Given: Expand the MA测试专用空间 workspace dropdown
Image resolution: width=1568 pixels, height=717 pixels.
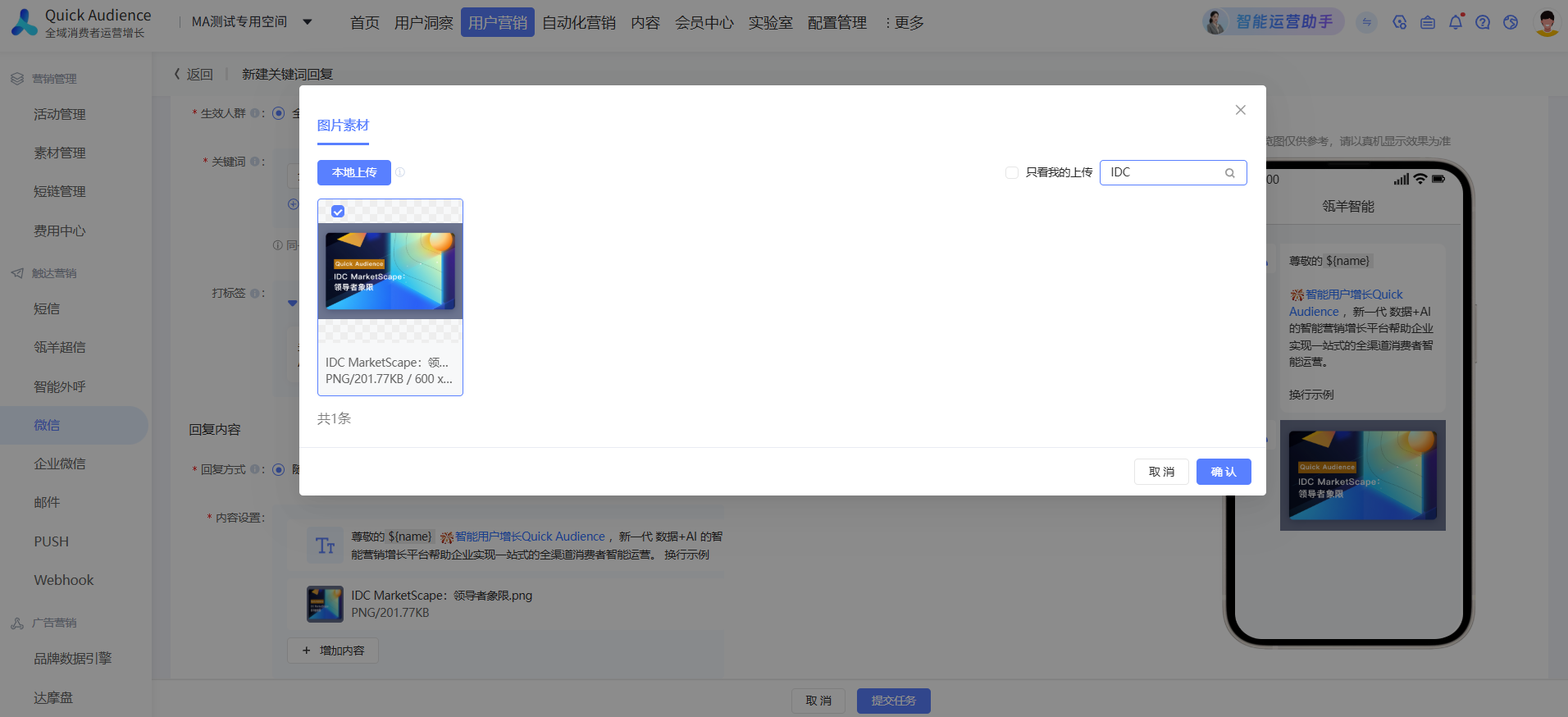Looking at the screenshot, I should (x=252, y=22).
